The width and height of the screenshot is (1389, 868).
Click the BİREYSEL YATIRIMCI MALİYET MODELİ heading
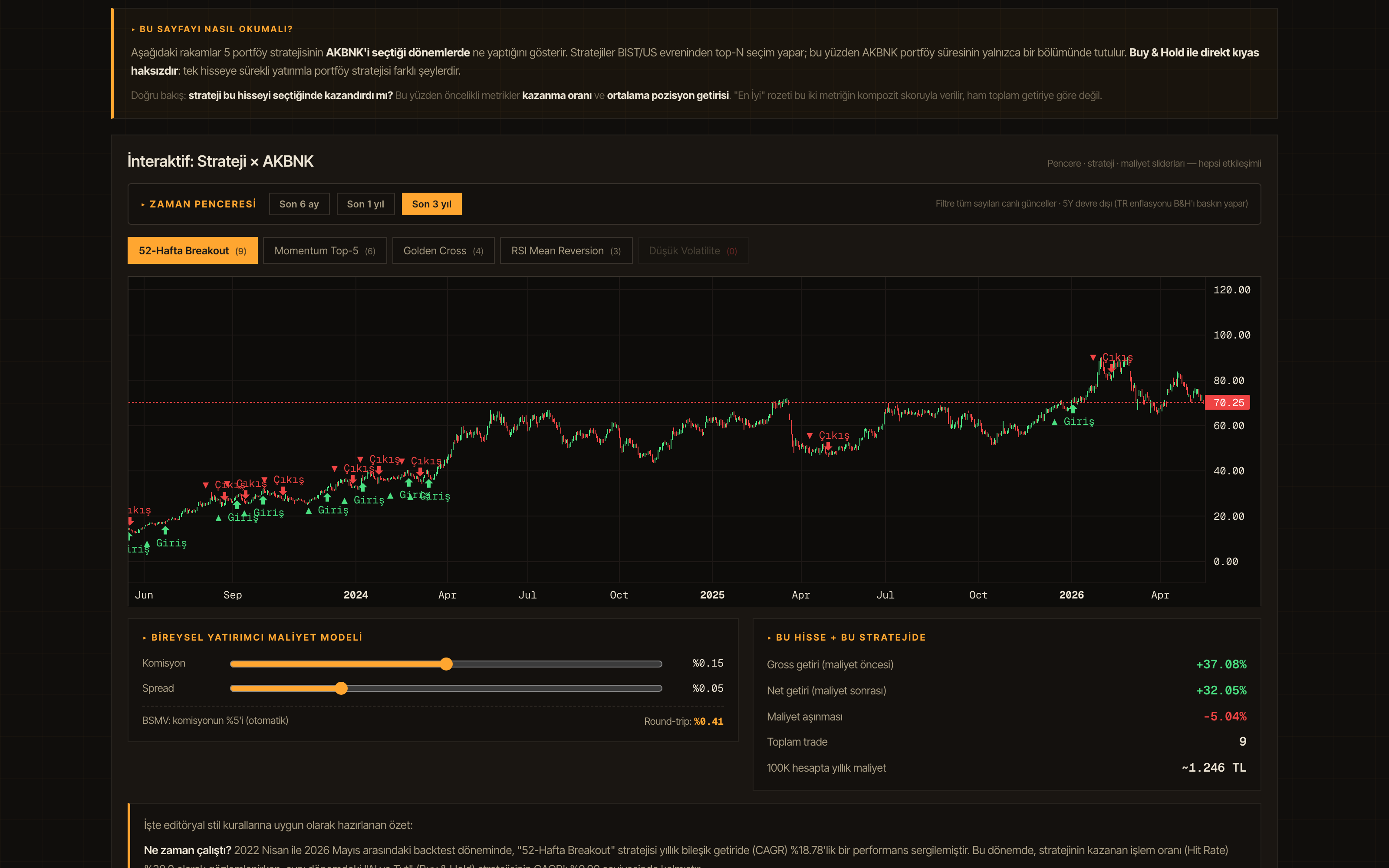[x=257, y=637]
